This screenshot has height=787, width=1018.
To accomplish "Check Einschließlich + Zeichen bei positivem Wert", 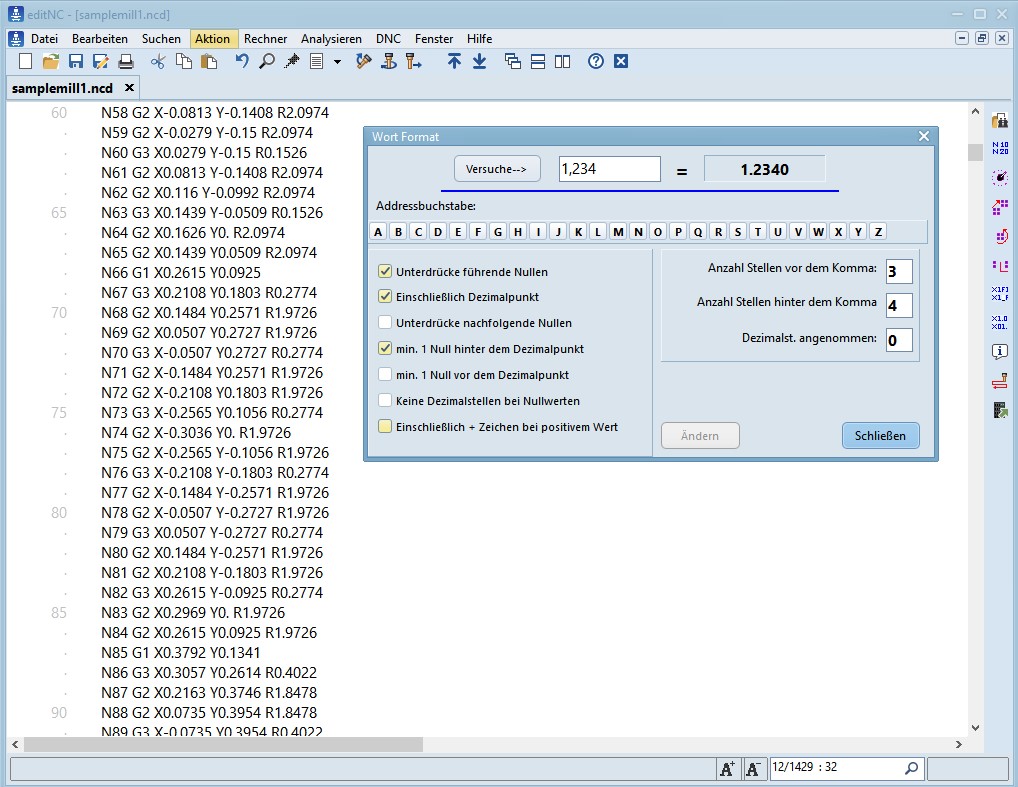I will 385,428.
